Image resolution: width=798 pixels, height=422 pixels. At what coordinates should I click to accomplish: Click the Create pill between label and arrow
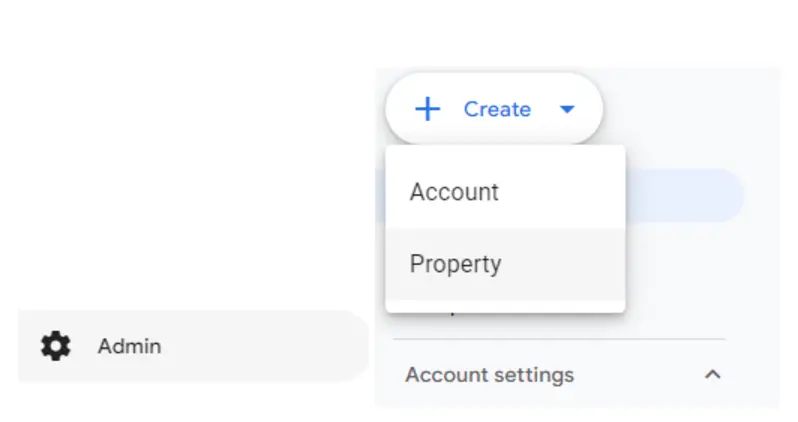[x=545, y=109]
